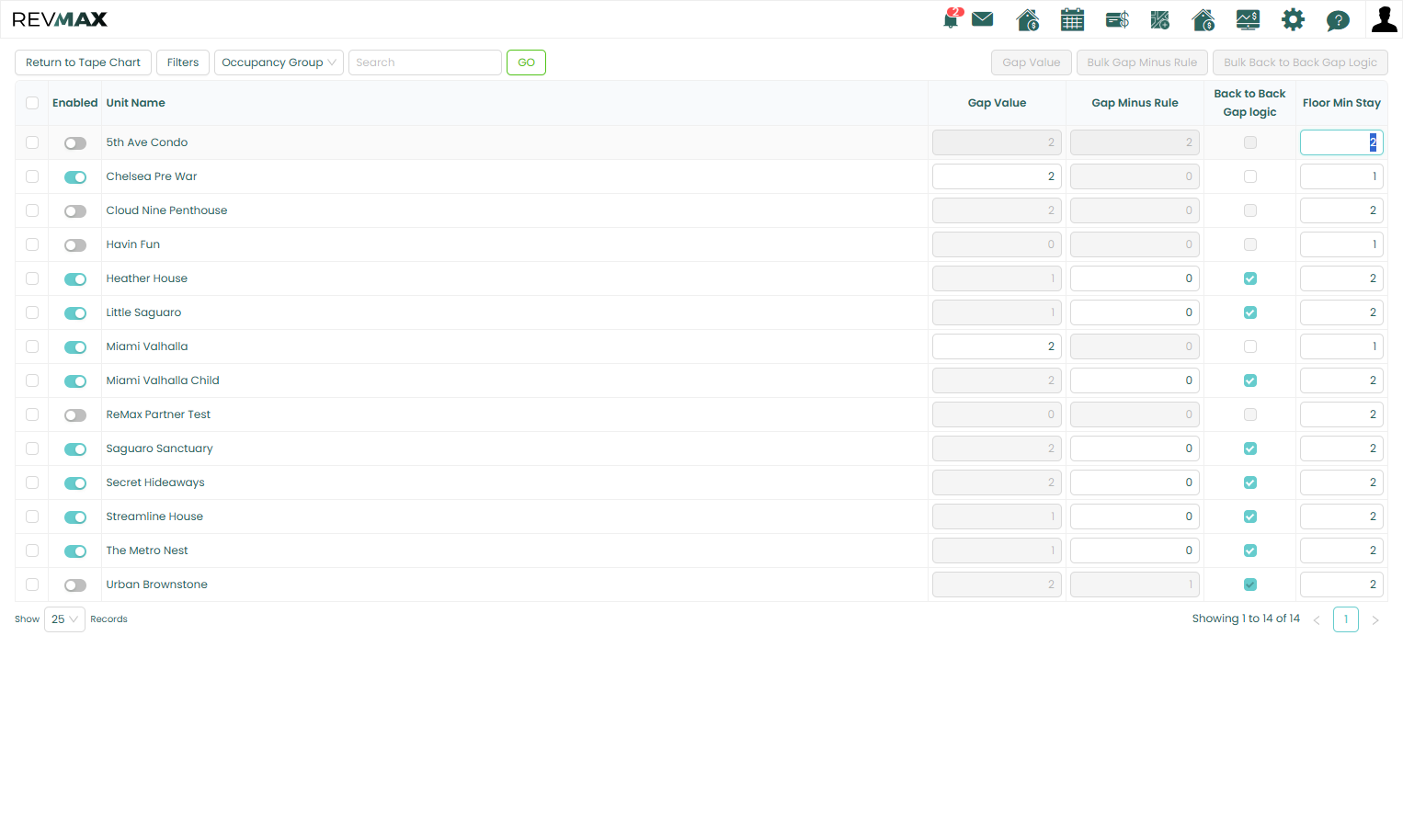Uncheck Back to Back Gap logic for Streamline House

coord(1250,516)
